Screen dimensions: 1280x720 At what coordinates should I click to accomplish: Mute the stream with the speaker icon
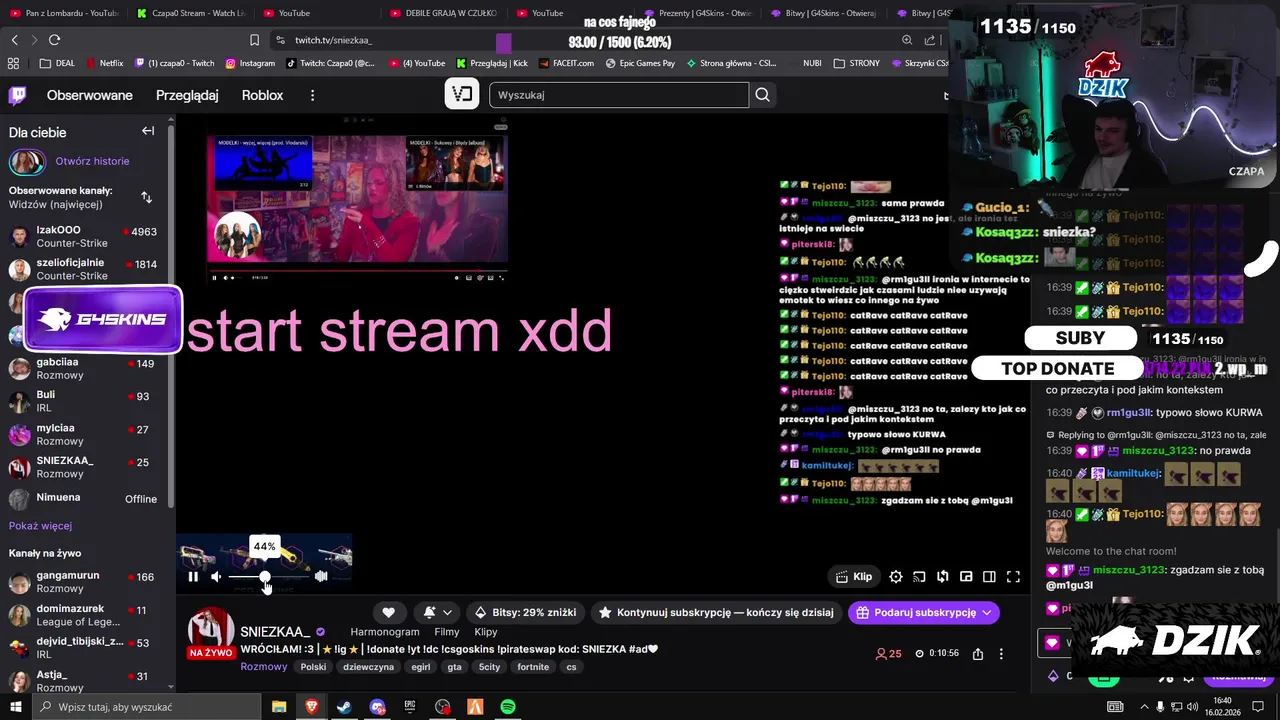[216, 576]
